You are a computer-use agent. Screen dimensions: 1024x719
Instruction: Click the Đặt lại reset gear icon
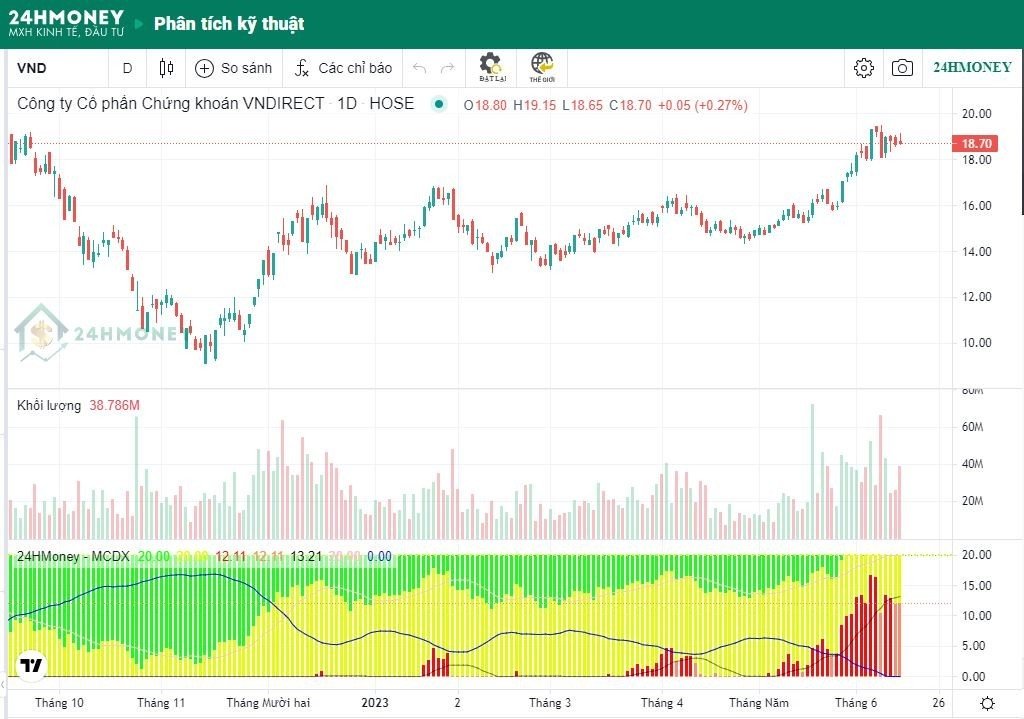(492, 67)
